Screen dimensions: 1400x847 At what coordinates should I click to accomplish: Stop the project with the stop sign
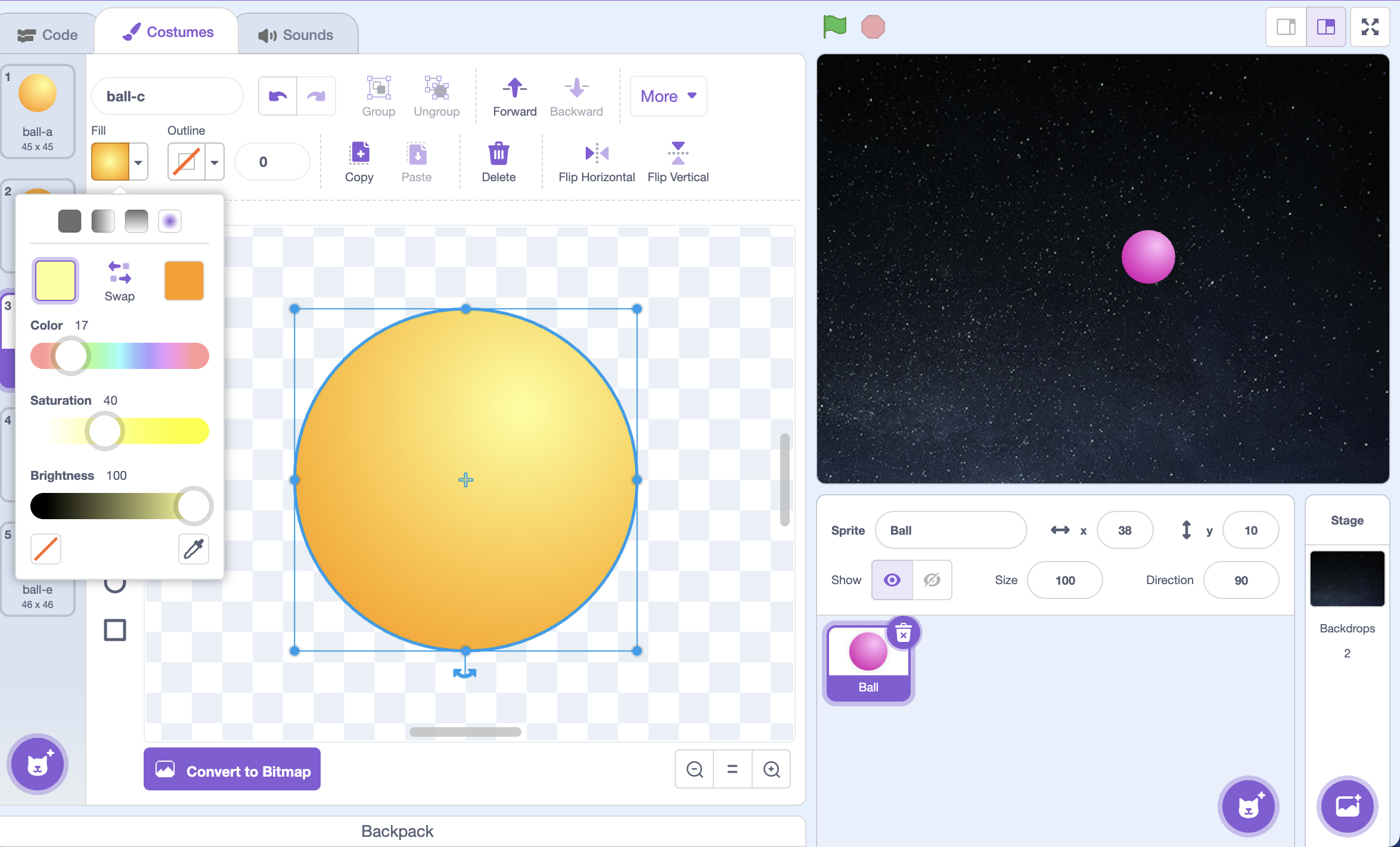[873, 26]
